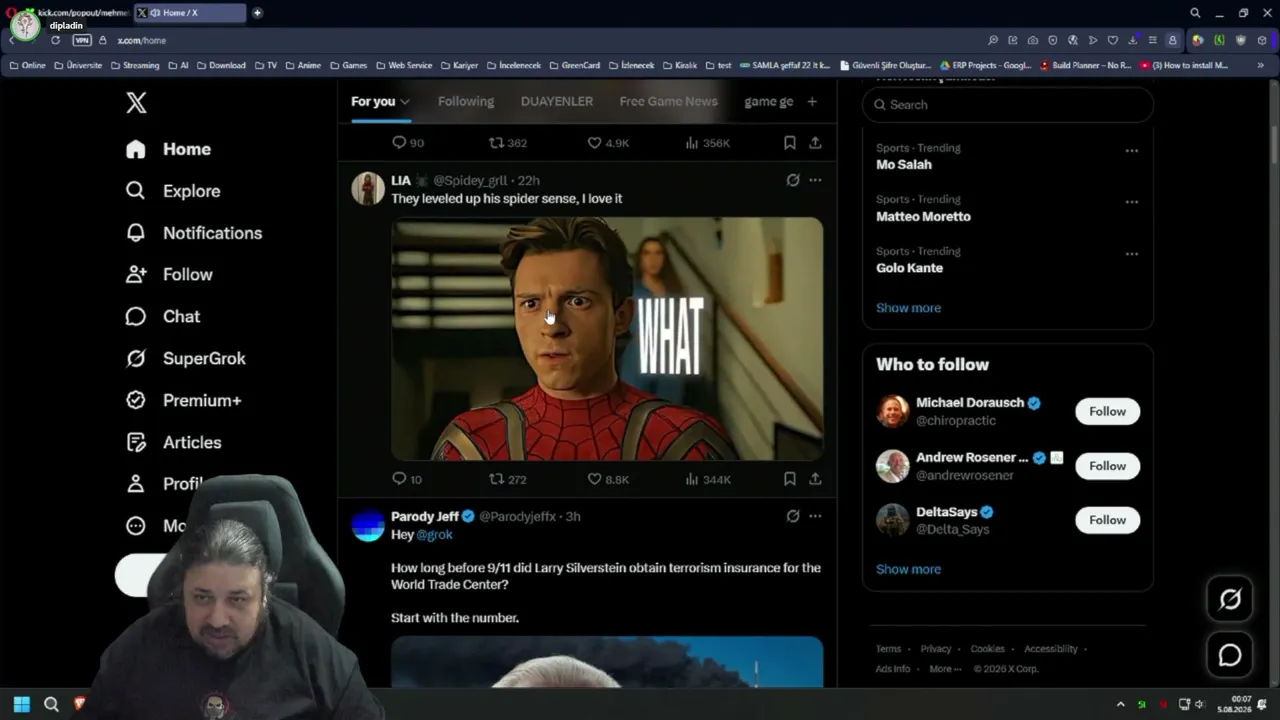The image size is (1280, 720).
Task: Follow DeltaSays
Action: (x=1107, y=520)
